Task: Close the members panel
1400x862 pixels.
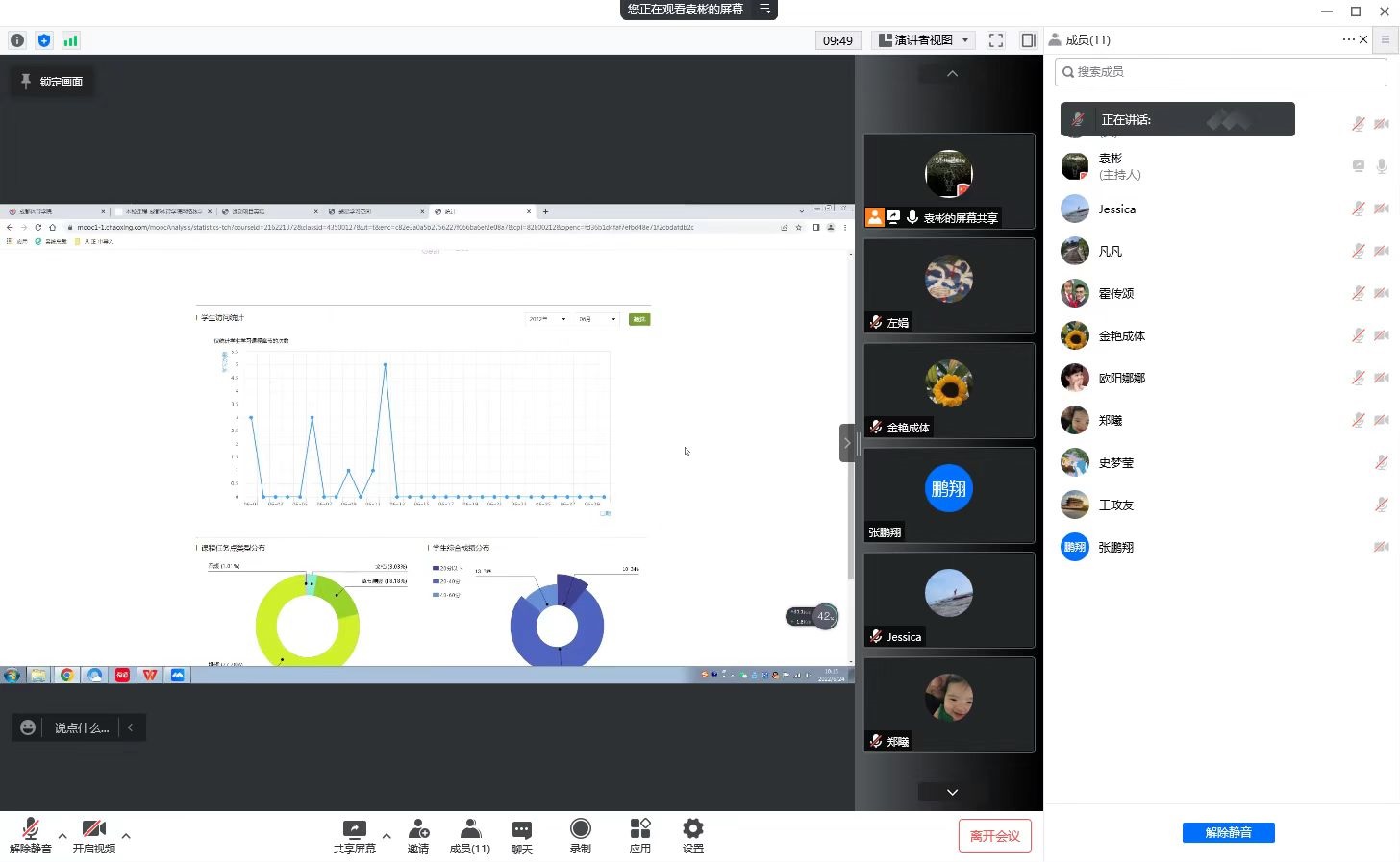Action: coord(1363,39)
